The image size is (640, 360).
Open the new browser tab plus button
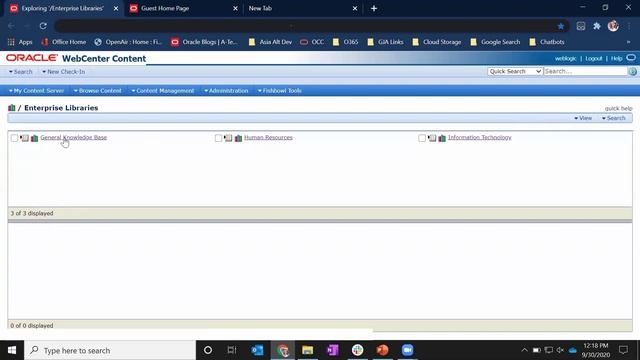374,8
